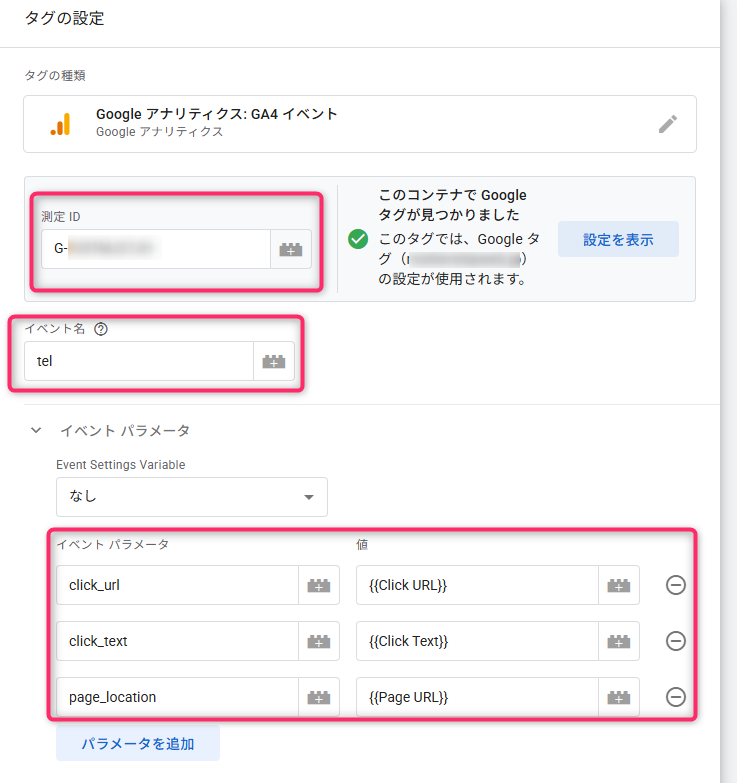Remove the click_text parameter row
The image size is (737, 783).
click(676, 642)
